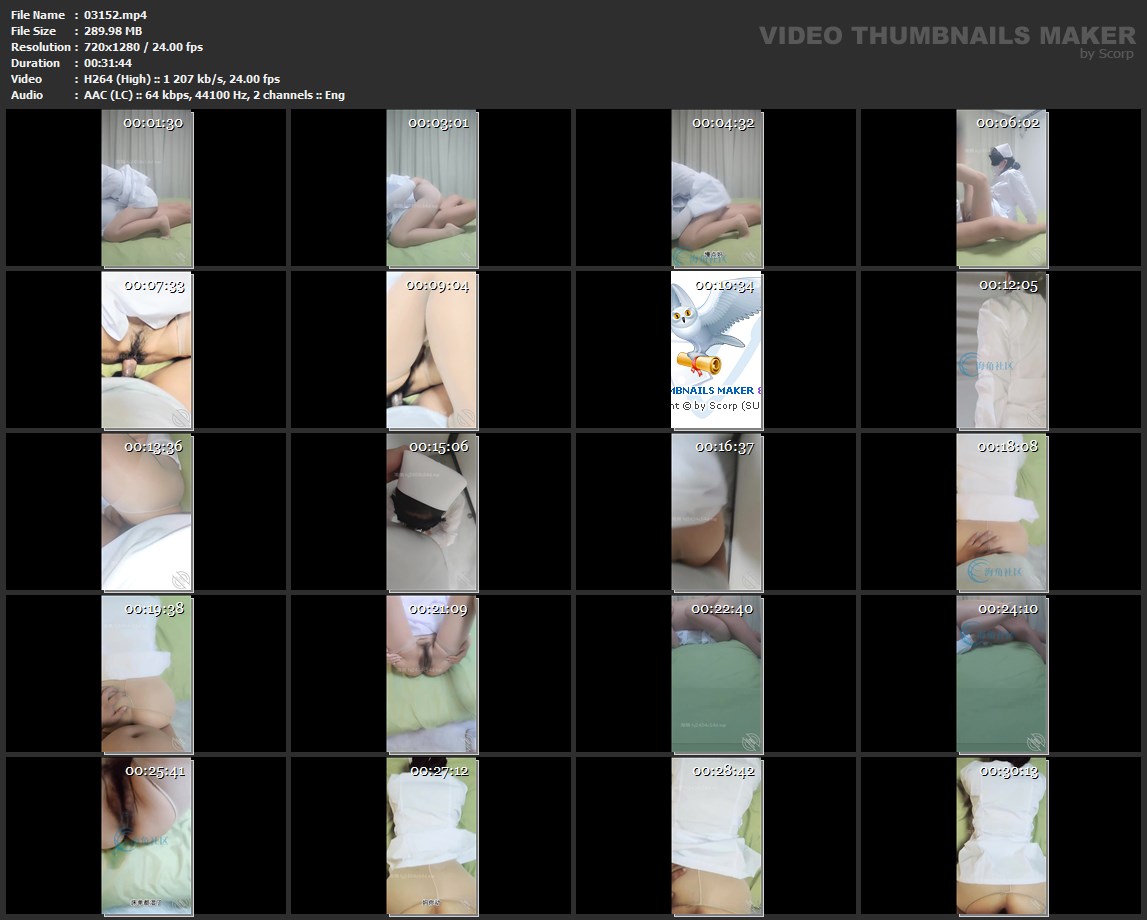Click the resolution value 720x1280 / 24.00 fps
The image size is (1147, 920).
point(143,47)
